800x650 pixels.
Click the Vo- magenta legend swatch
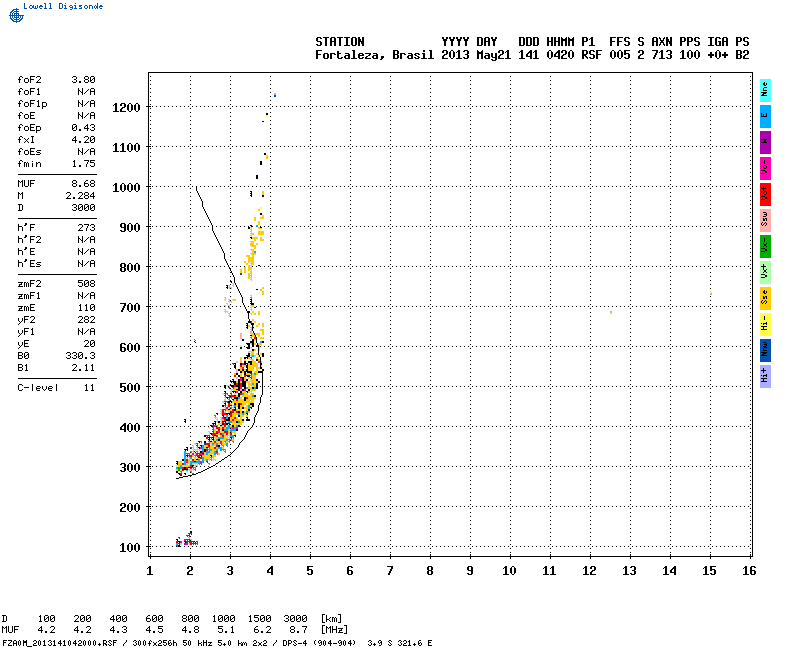[765, 168]
